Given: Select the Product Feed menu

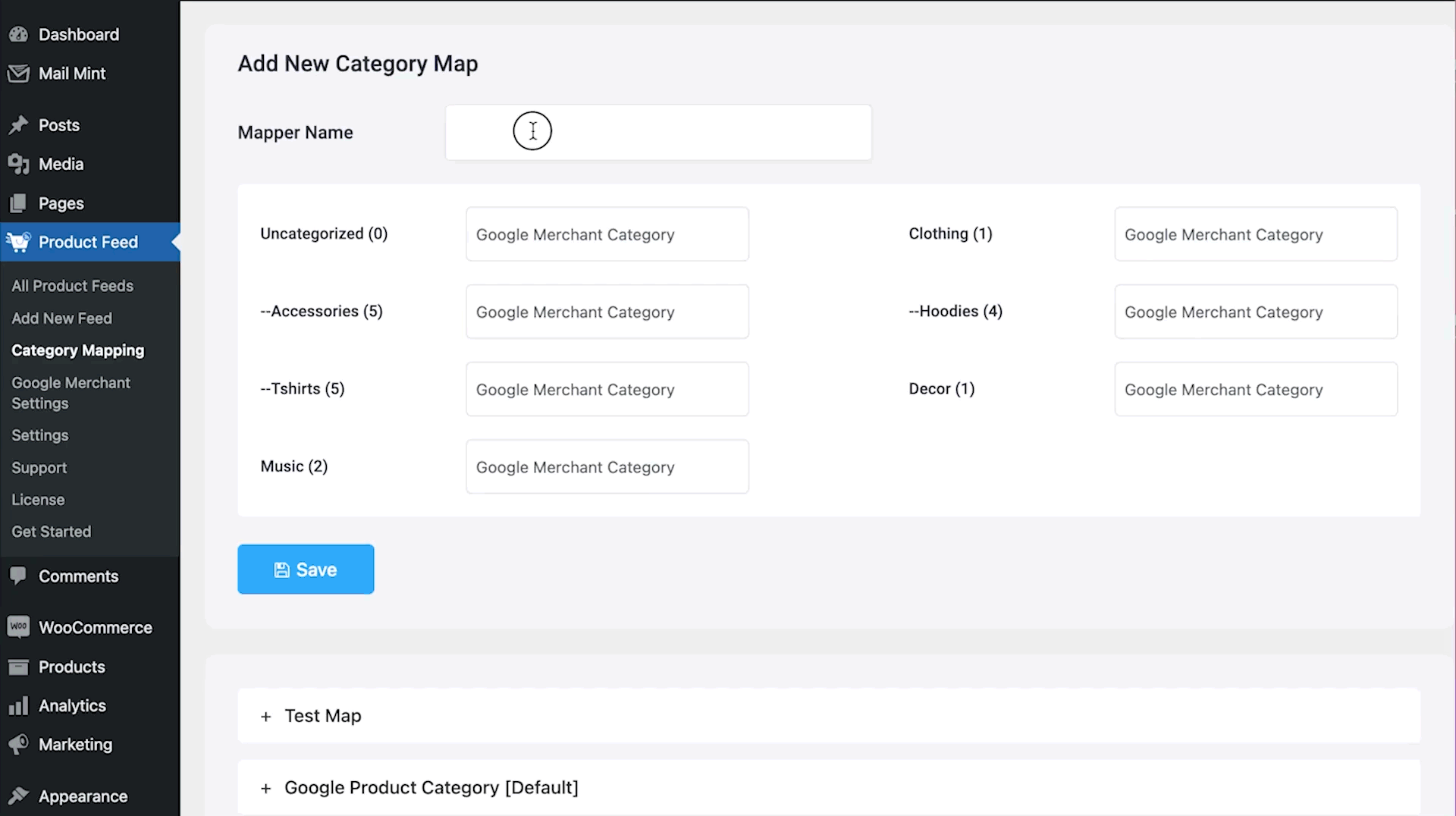Looking at the screenshot, I should point(89,242).
